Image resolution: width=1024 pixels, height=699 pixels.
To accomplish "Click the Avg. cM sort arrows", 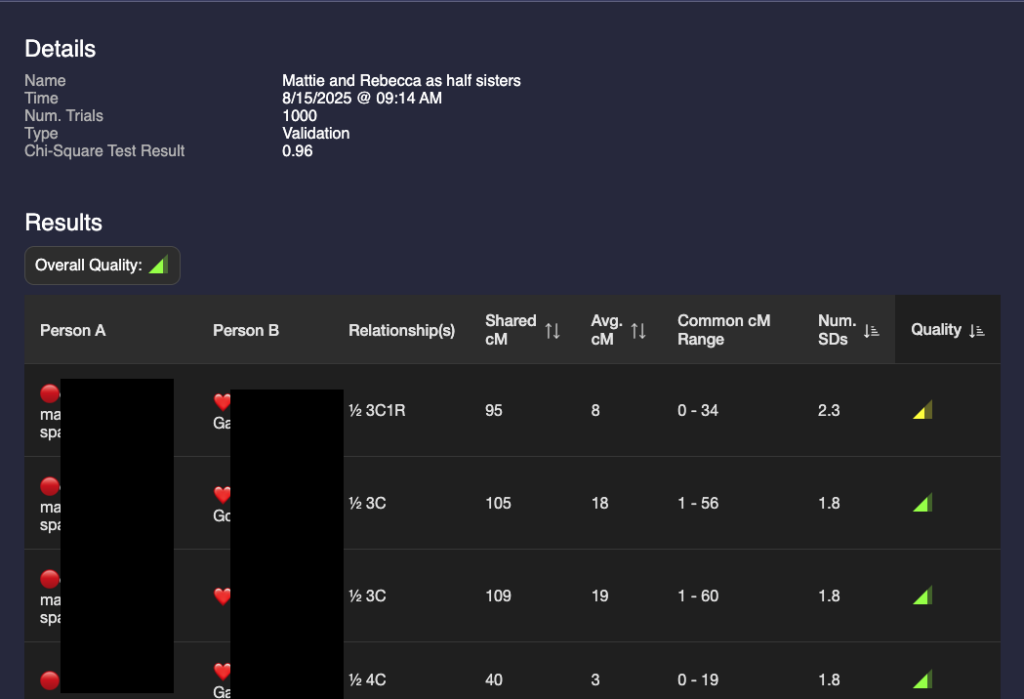I will pos(638,330).
